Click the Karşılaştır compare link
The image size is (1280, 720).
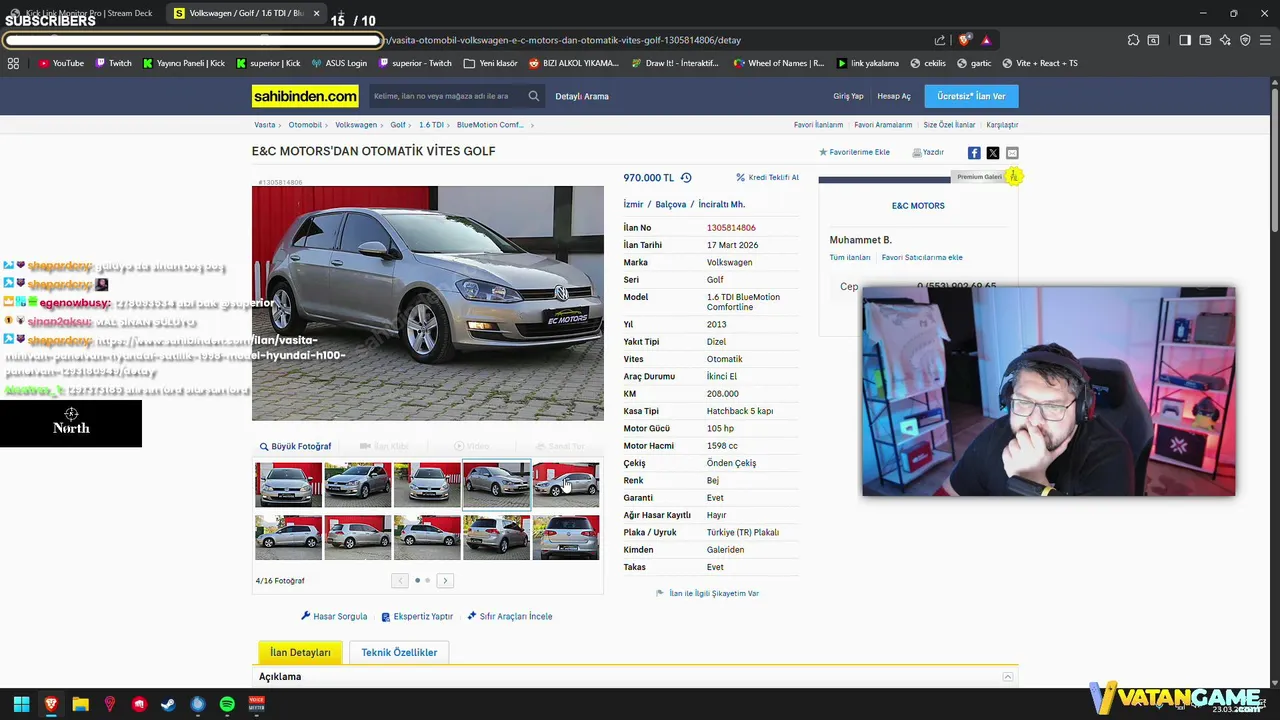click(1002, 125)
